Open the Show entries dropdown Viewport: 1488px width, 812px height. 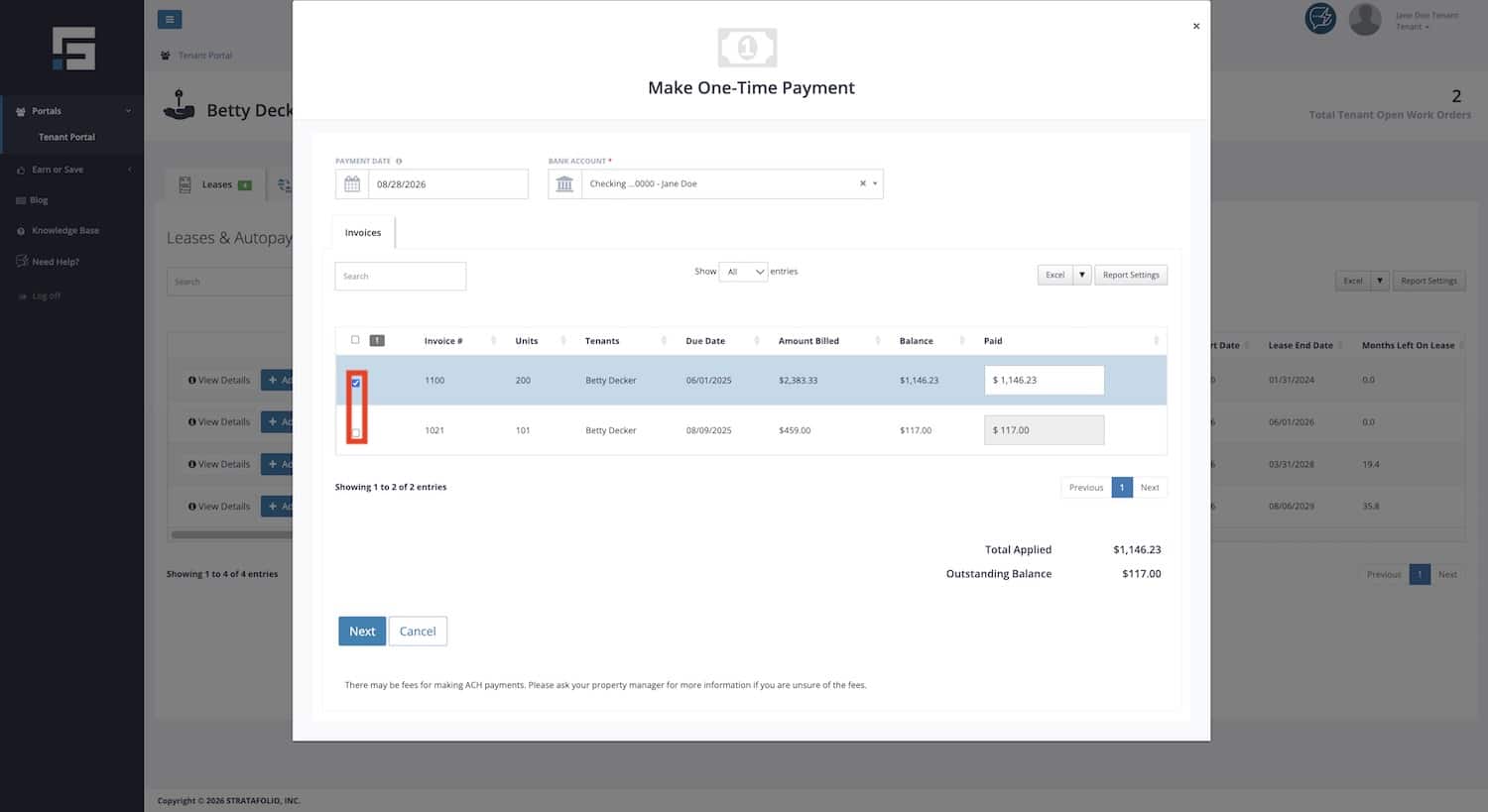click(x=743, y=272)
